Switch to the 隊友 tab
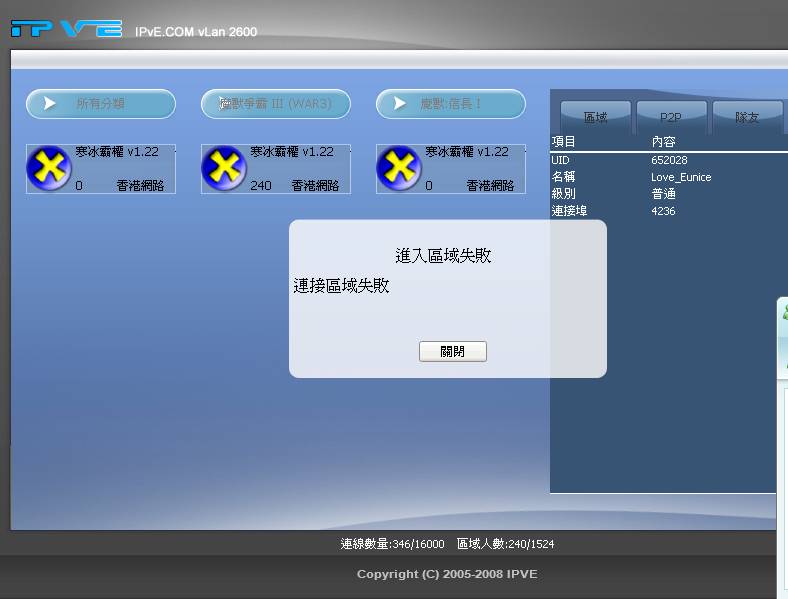 click(747, 117)
